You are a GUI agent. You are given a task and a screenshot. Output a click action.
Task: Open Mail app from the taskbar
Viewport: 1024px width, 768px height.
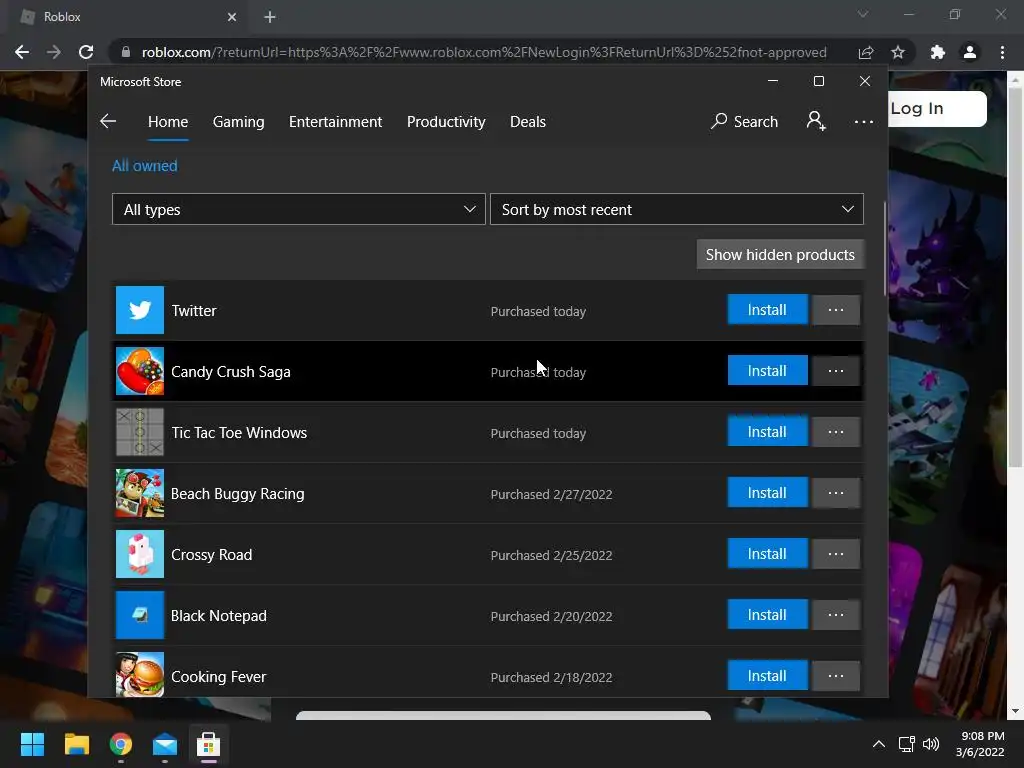165,744
